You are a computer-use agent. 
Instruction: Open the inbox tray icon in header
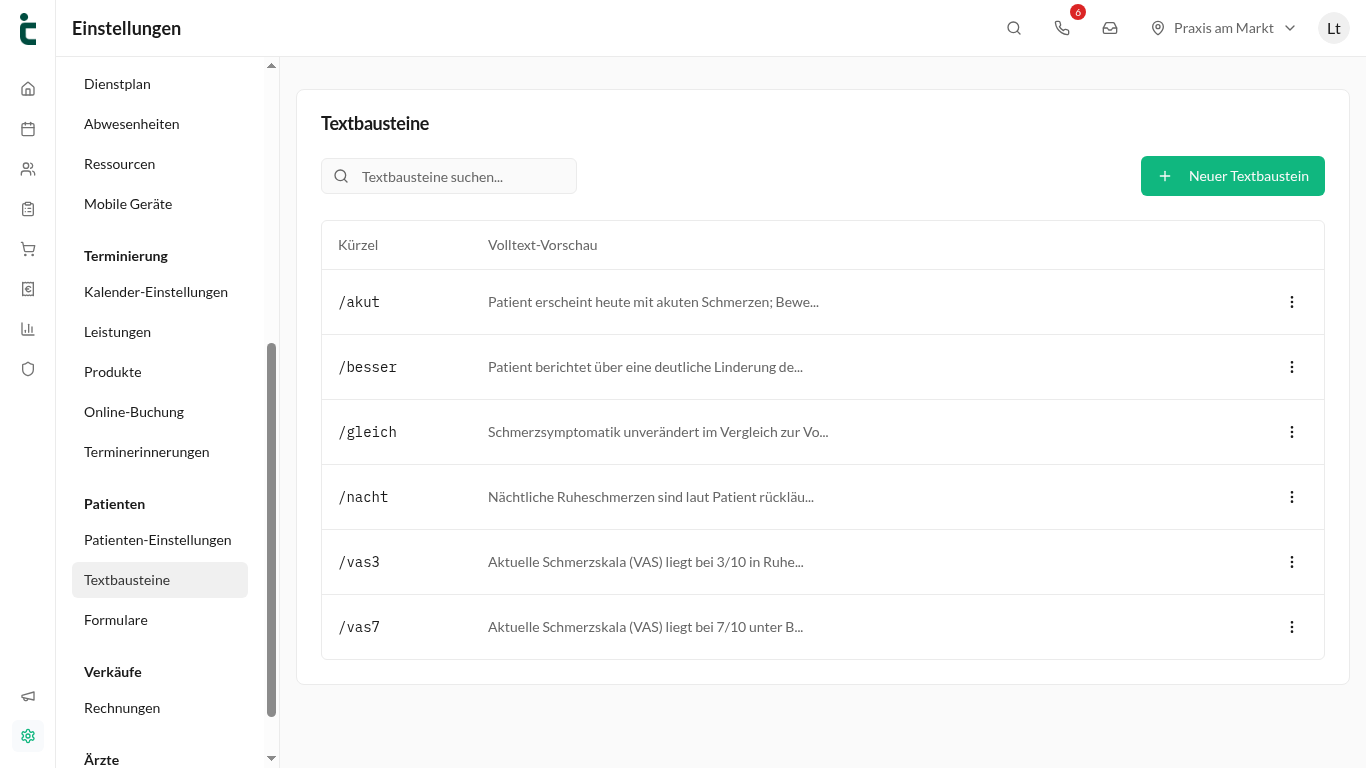tap(1110, 28)
